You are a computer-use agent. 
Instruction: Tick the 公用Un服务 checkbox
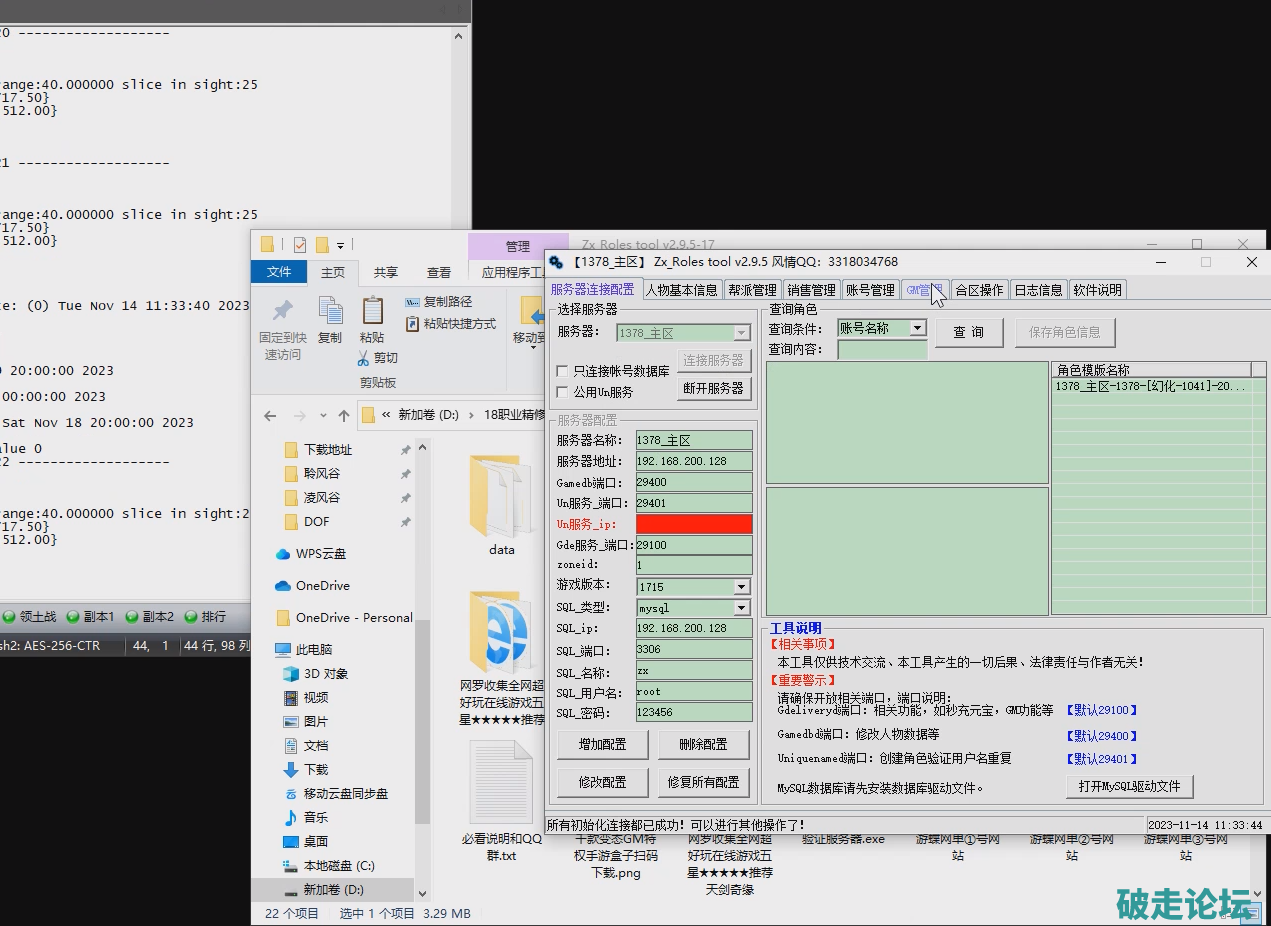coord(562,392)
